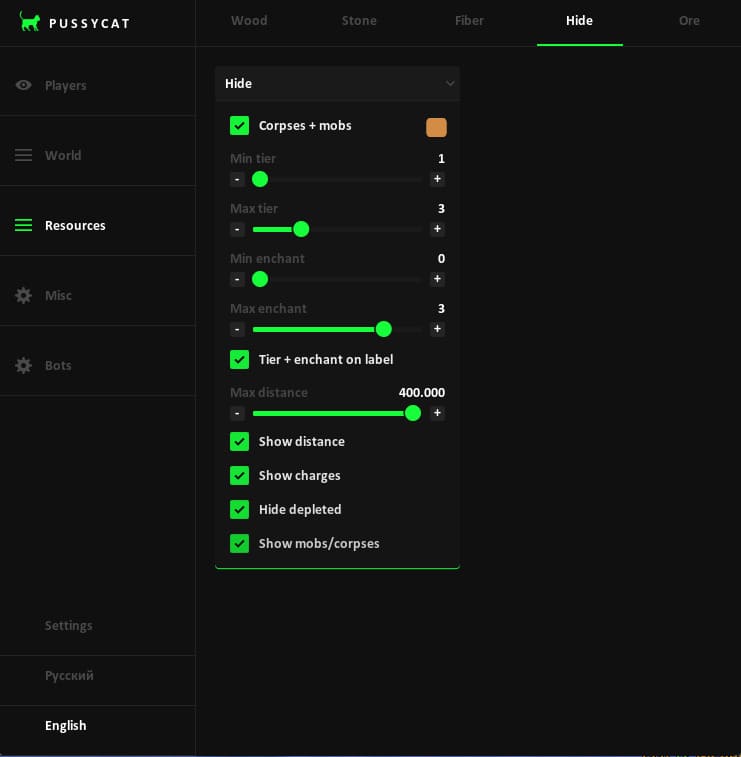Click the green Pussycat cat logo
This screenshot has height=757, width=741.
click(29, 22)
